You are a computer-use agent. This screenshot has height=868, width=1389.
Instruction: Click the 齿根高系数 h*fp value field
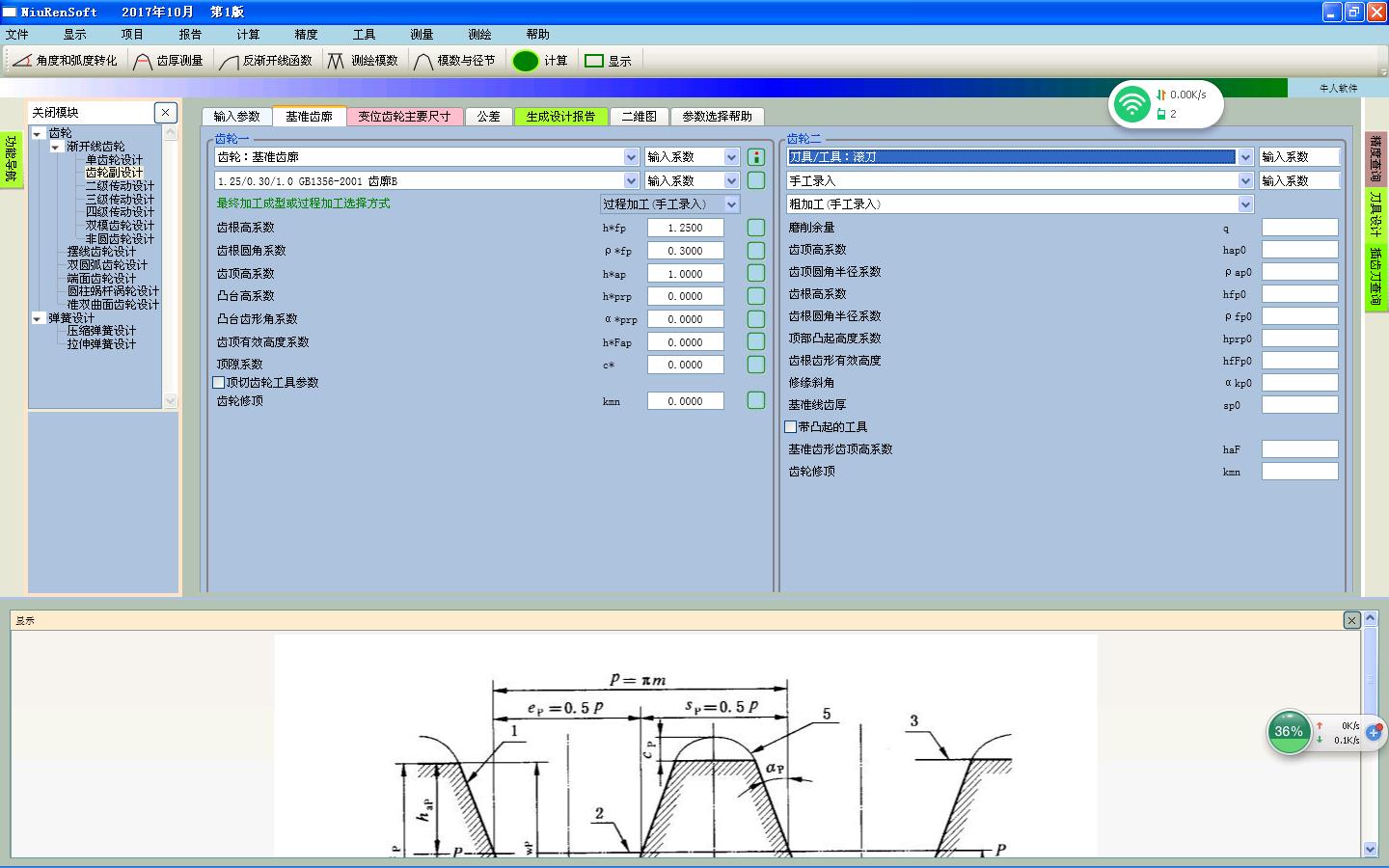(x=685, y=228)
